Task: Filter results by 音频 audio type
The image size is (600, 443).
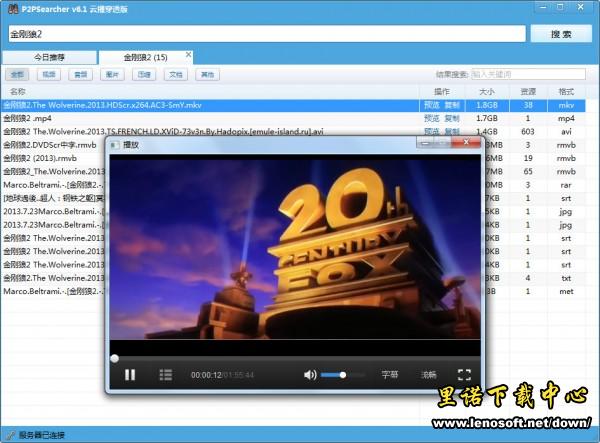Action: tap(80, 75)
